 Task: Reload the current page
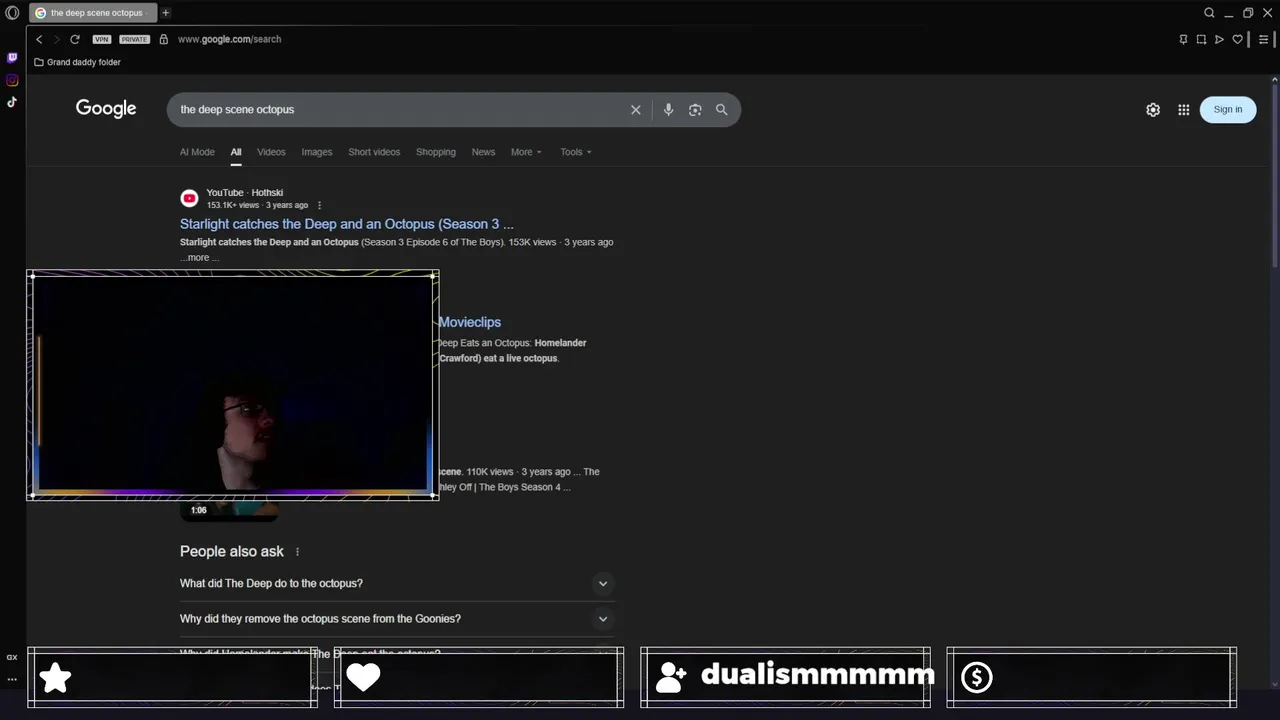click(75, 39)
